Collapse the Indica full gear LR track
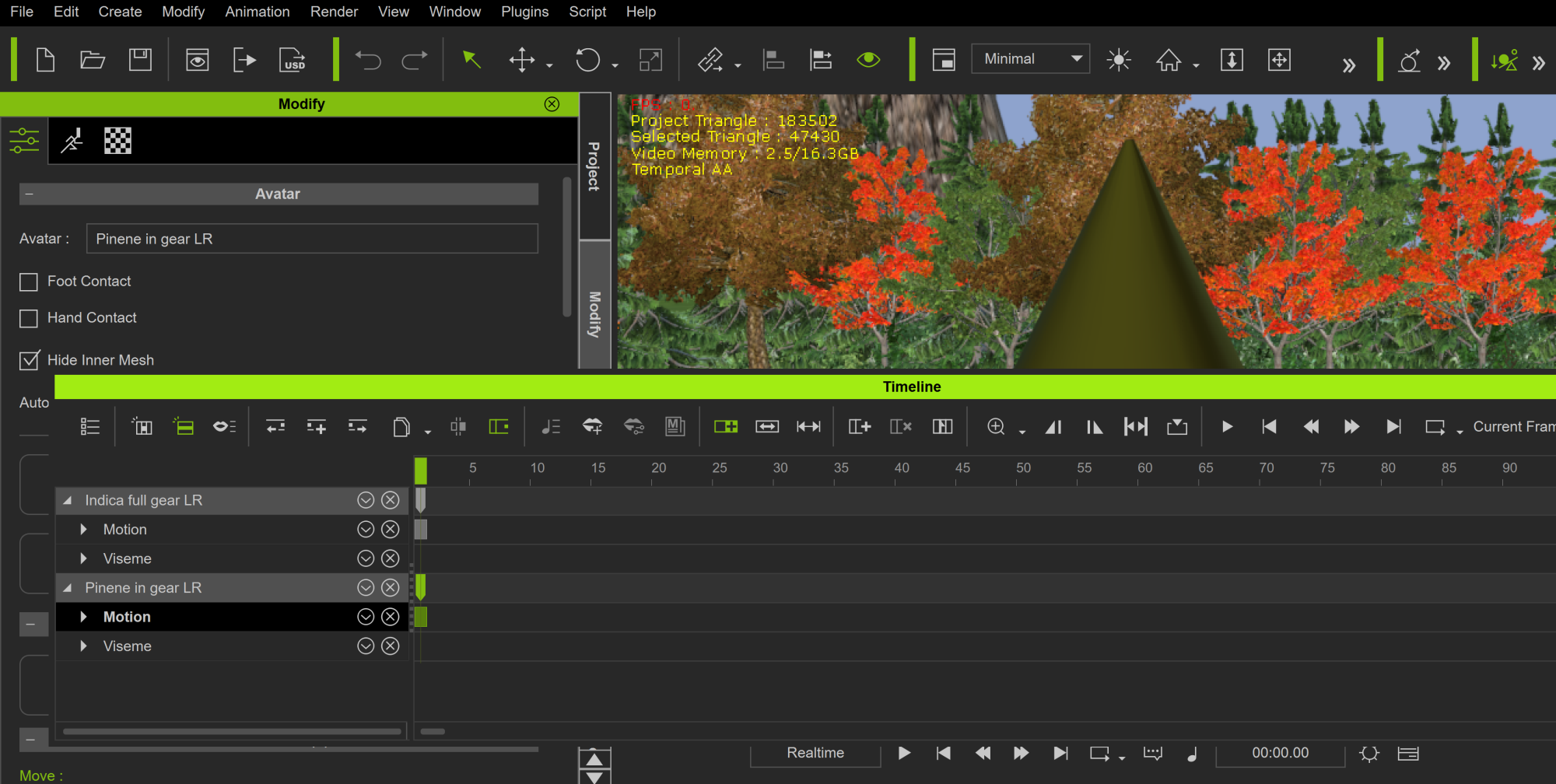The height and width of the screenshot is (784, 1556). click(68, 501)
